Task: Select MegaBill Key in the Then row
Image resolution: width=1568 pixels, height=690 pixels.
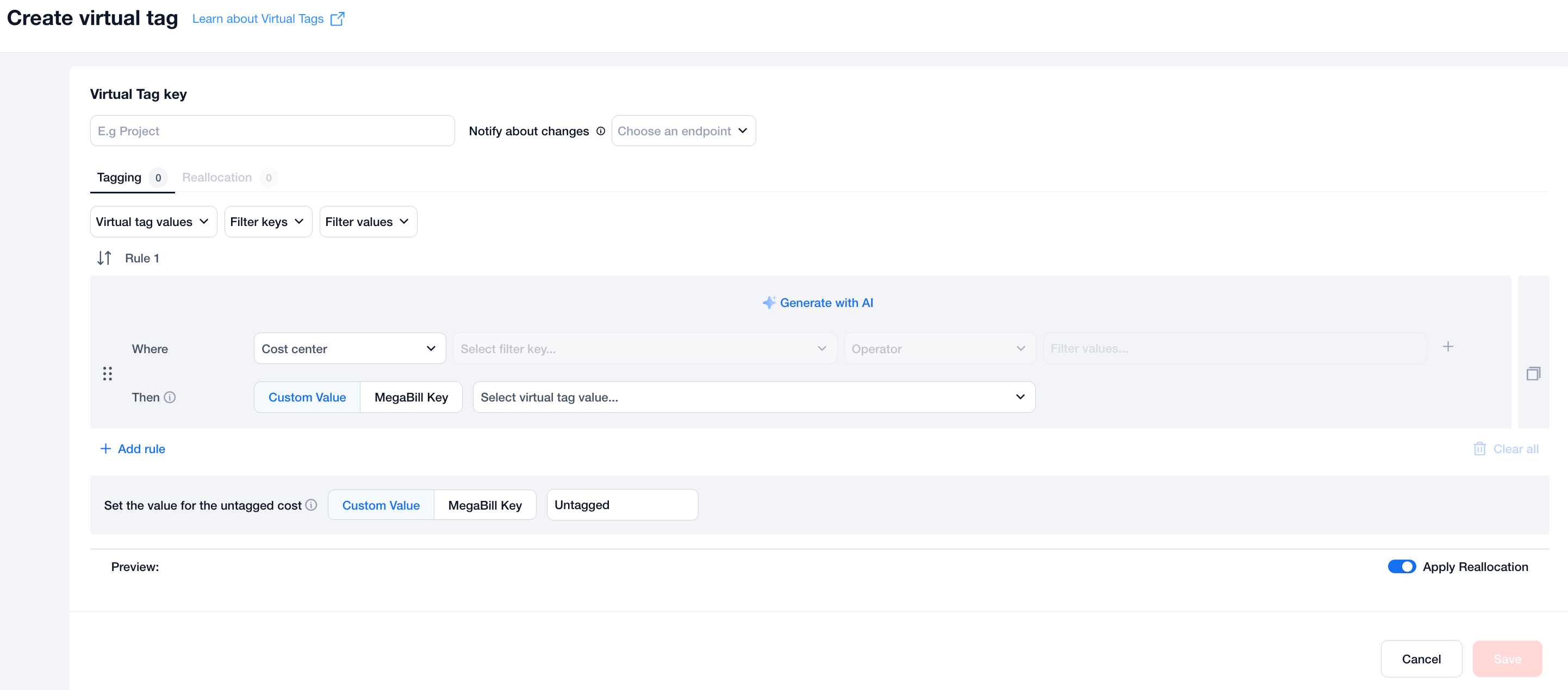Action: click(x=411, y=397)
